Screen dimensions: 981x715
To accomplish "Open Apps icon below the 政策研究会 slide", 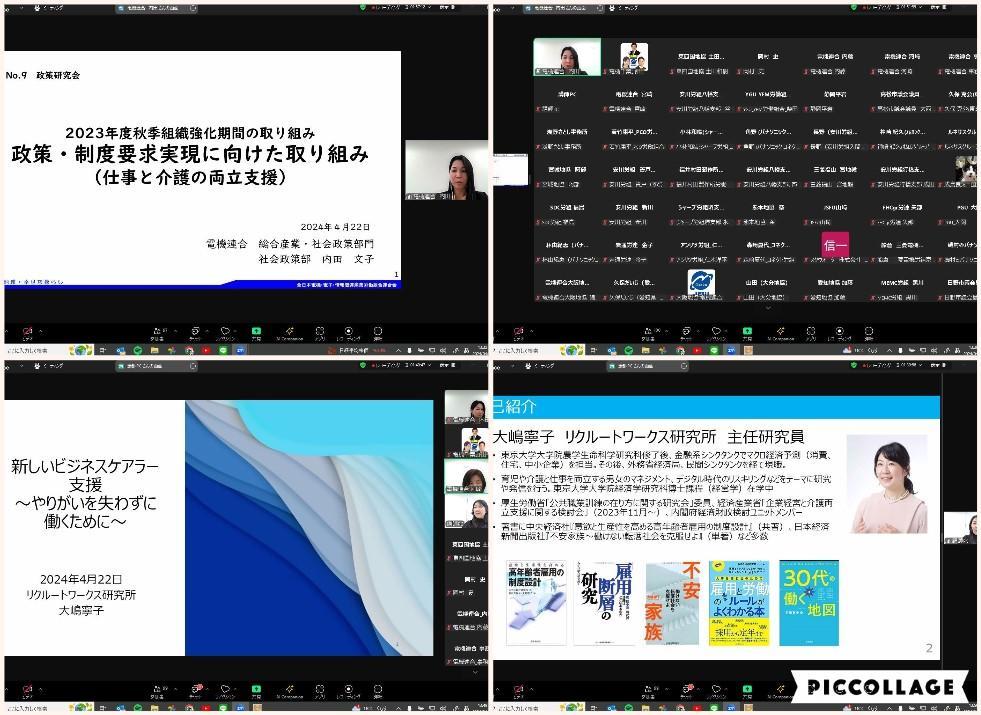I will (321, 331).
